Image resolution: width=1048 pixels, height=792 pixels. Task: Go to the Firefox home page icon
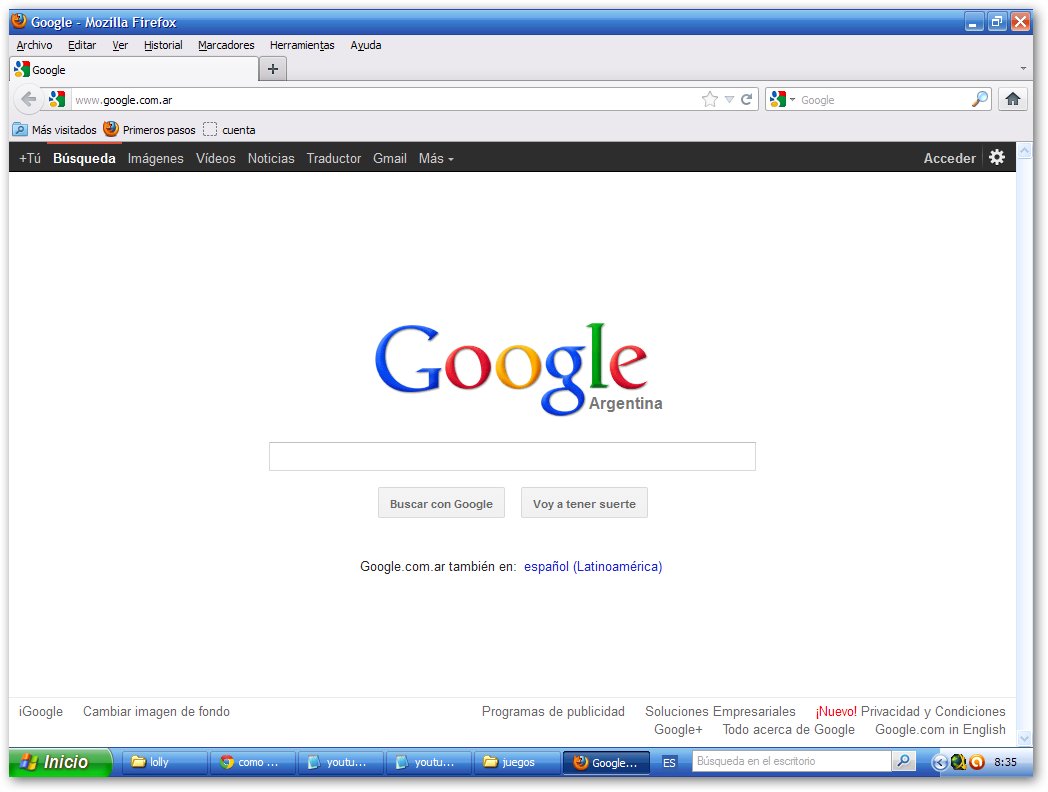tap(1013, 100)
